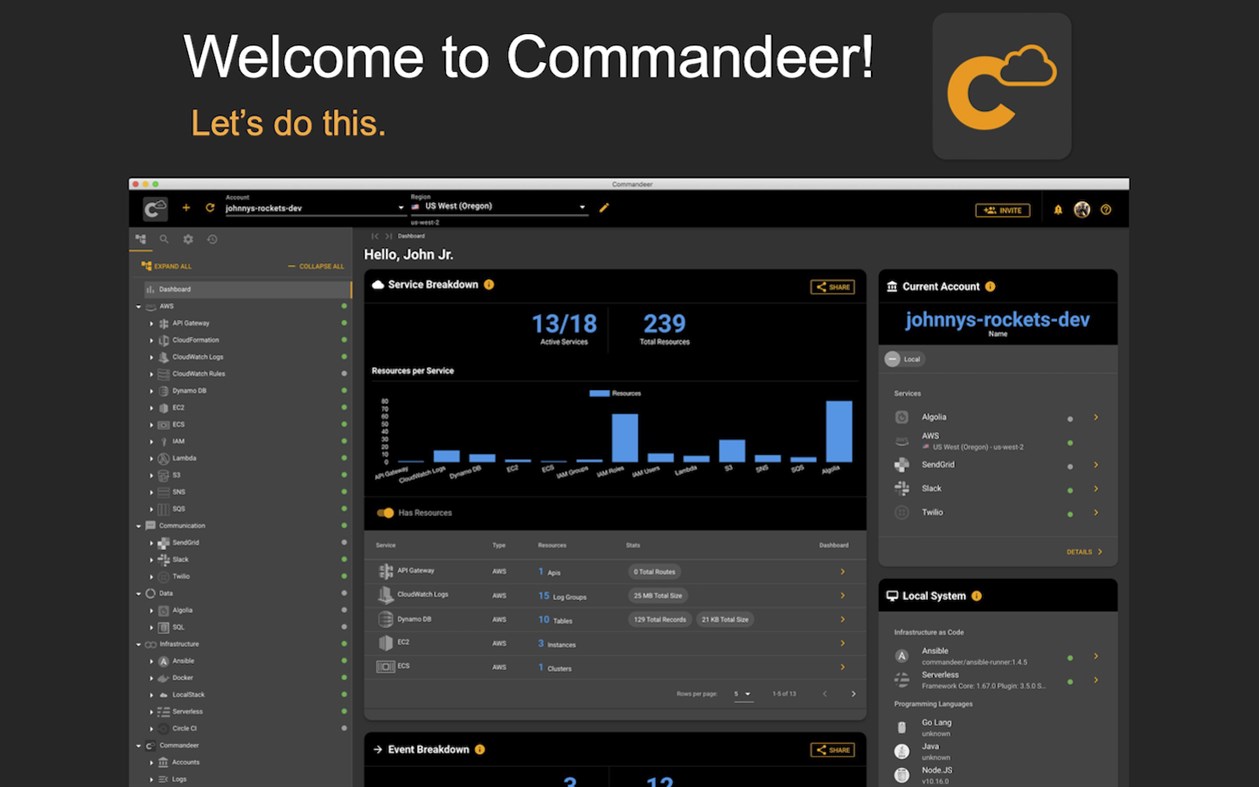Screen dimensions: 1259x787
Task: Click SHARE on the Event Breakdown card
Action: click(832, 750)
